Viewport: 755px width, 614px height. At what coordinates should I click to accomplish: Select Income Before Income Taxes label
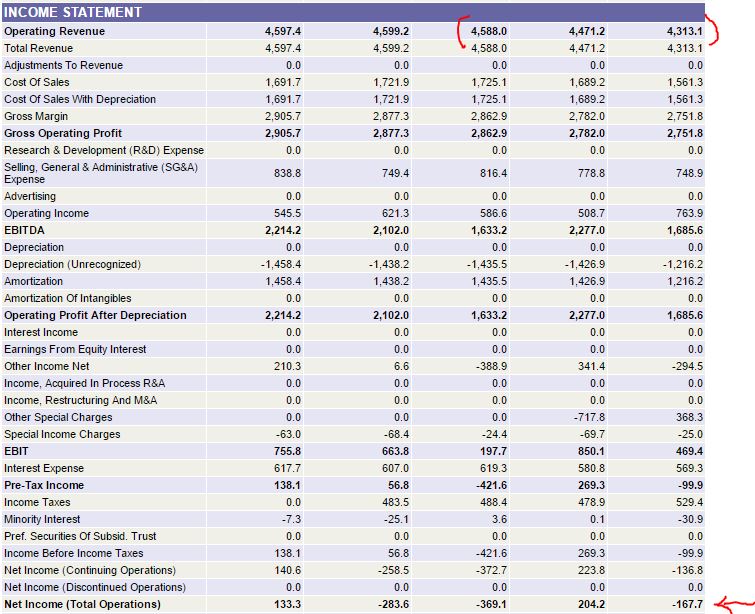pos(74,553)
